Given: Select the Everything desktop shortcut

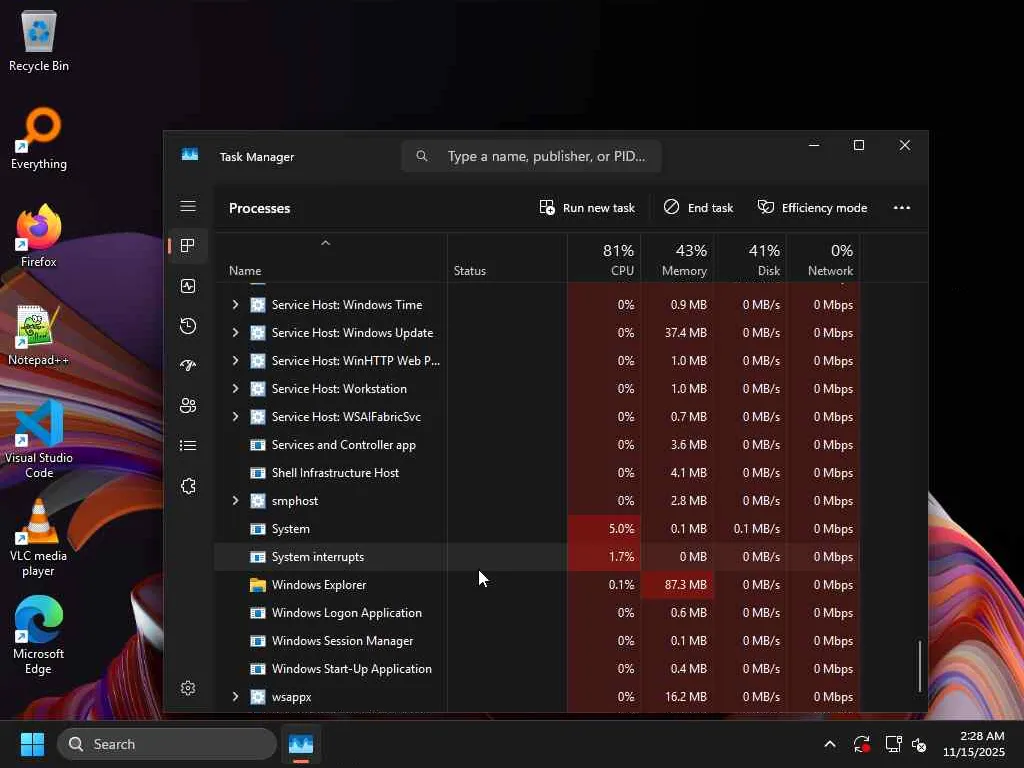Looking at the screenshot, I should click(39, 138).
